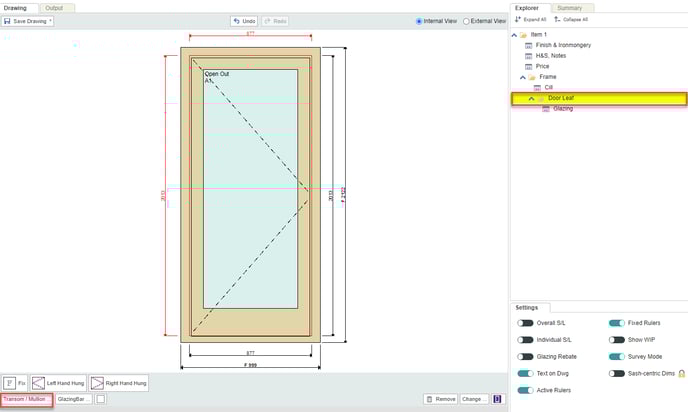Viewport: 688px width, 412px height.
Task: Click the Transom / Mullion button
Action: pos(26,398)
